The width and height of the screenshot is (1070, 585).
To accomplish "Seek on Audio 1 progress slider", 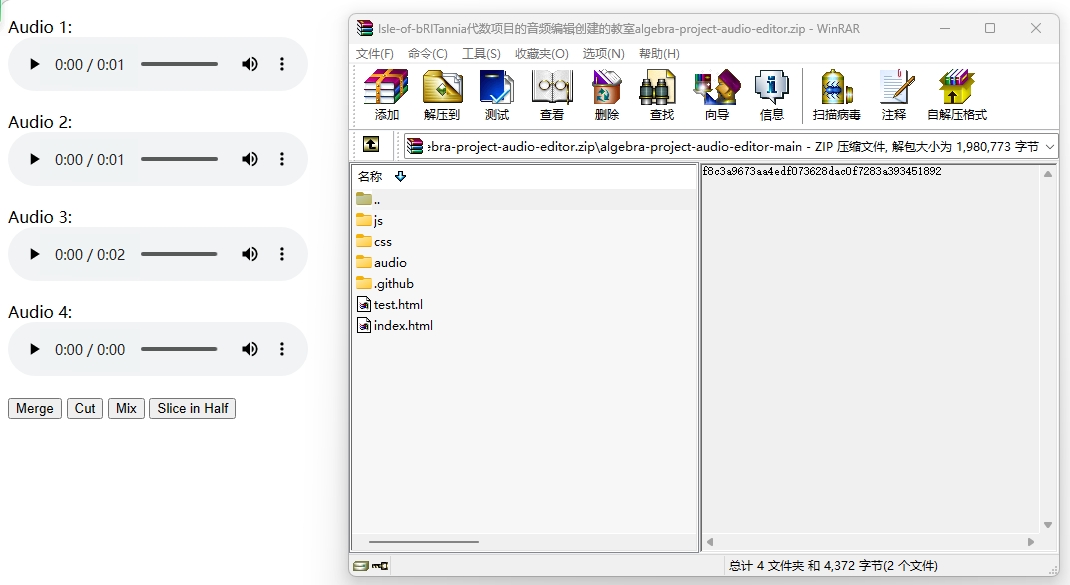I will 179,64.
